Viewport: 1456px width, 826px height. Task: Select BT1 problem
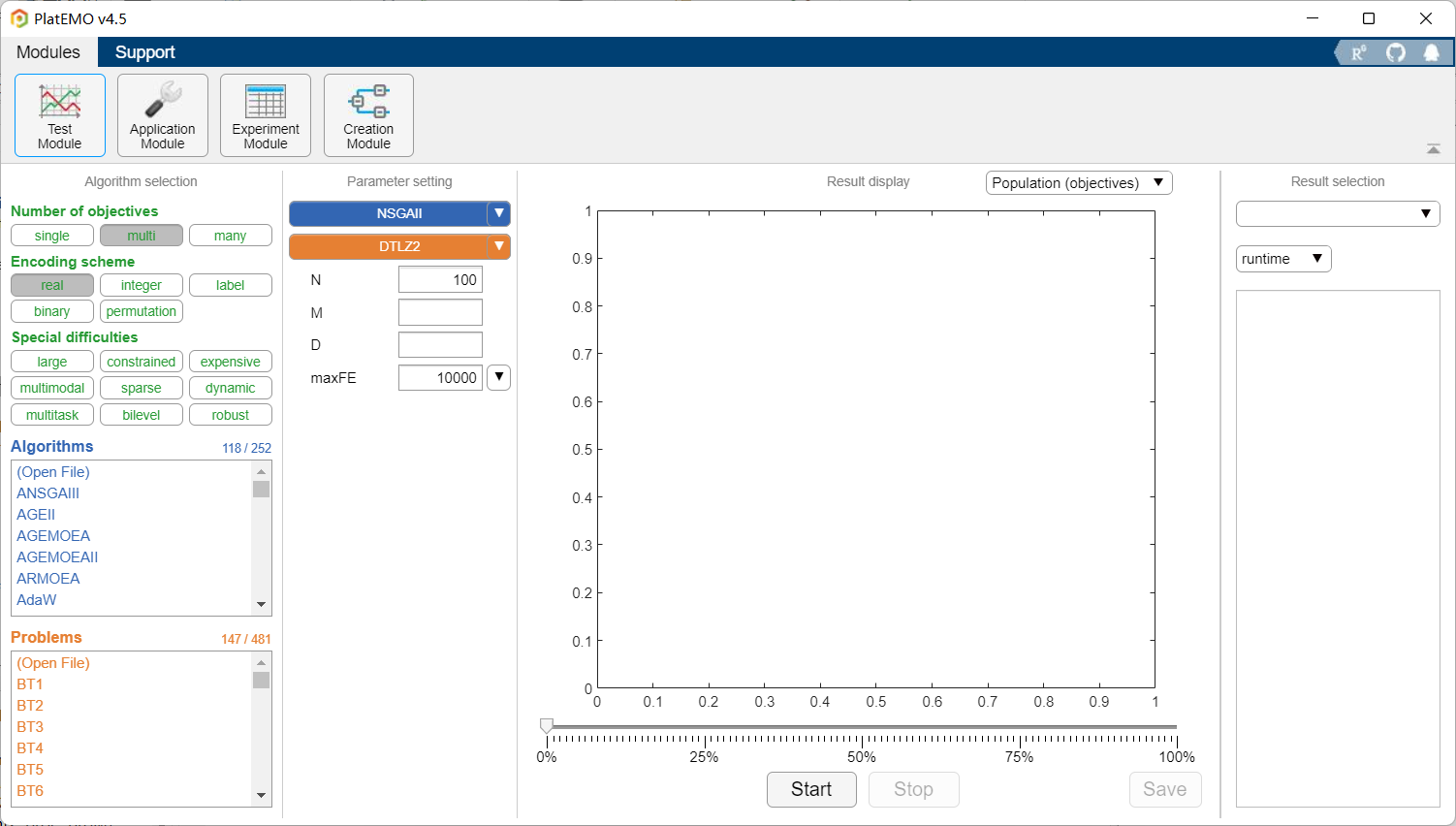[x=30, y=684]
